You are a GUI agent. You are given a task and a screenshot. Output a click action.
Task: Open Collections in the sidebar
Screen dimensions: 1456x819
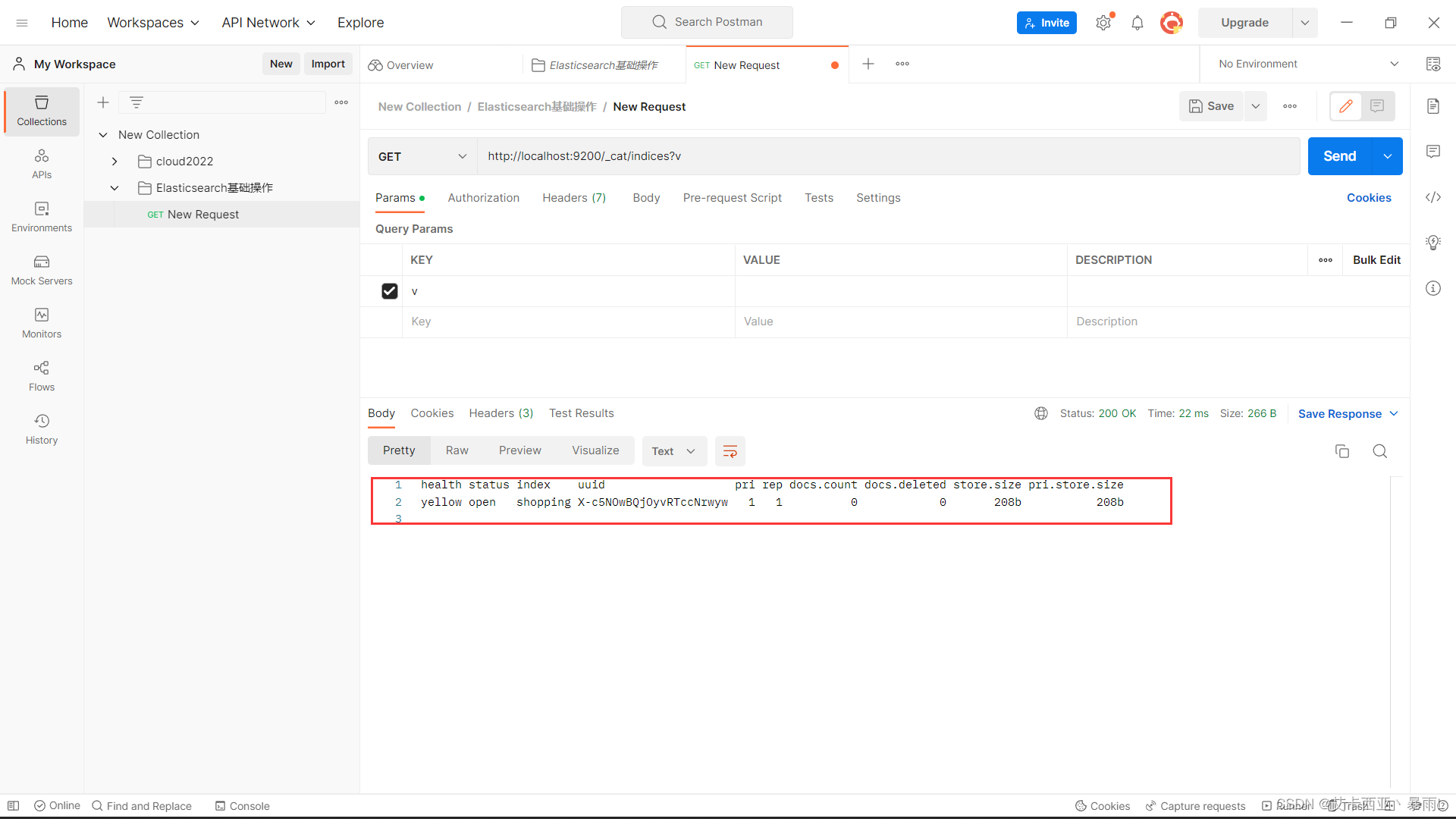coord(42,111)
